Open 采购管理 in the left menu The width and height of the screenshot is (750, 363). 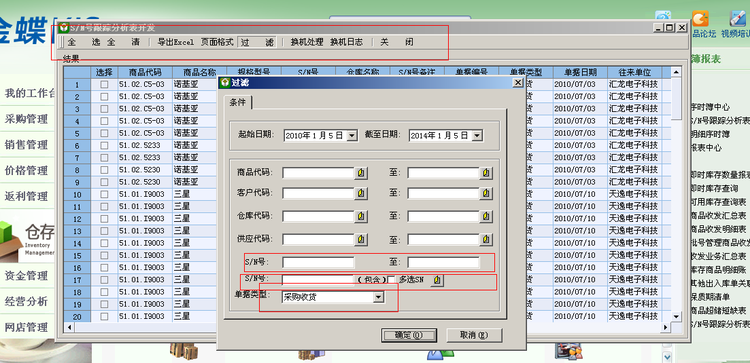click(x=26, y=119)
